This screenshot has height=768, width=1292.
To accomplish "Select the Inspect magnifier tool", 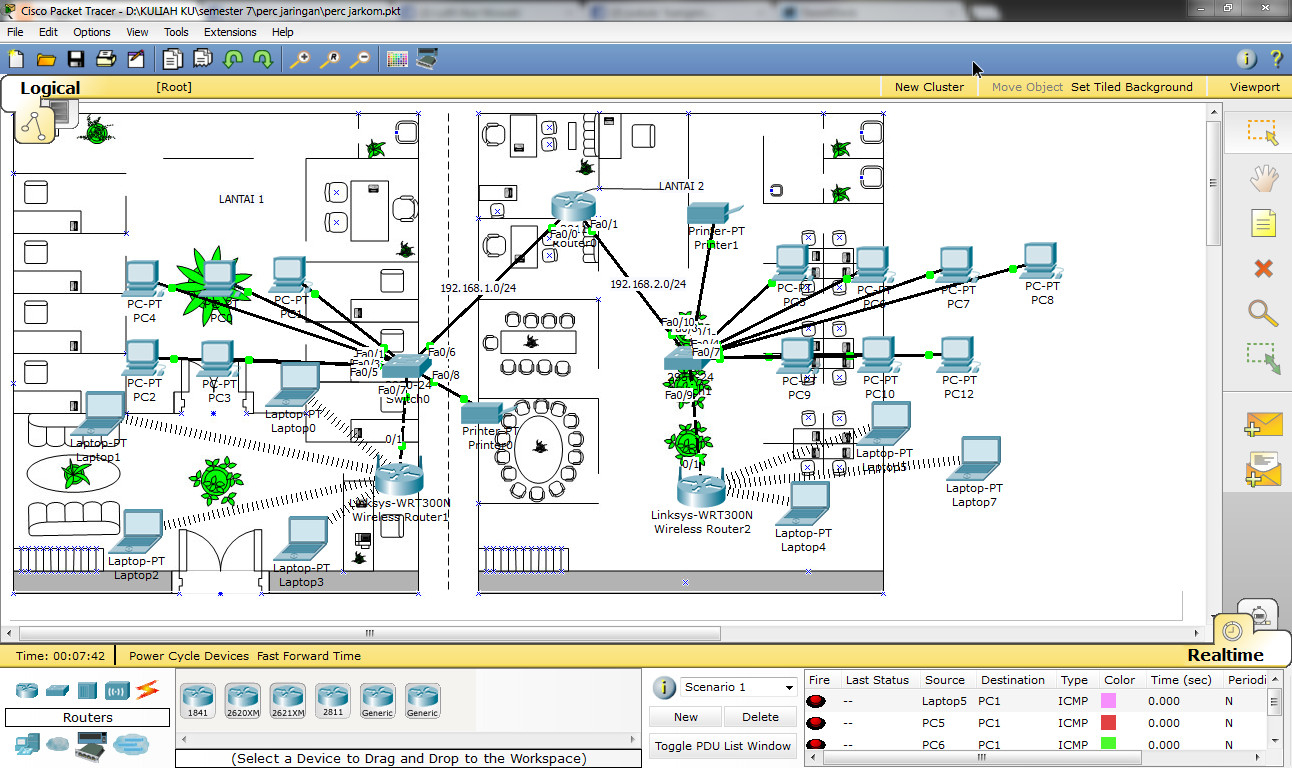I will (x=1263, y=313).
